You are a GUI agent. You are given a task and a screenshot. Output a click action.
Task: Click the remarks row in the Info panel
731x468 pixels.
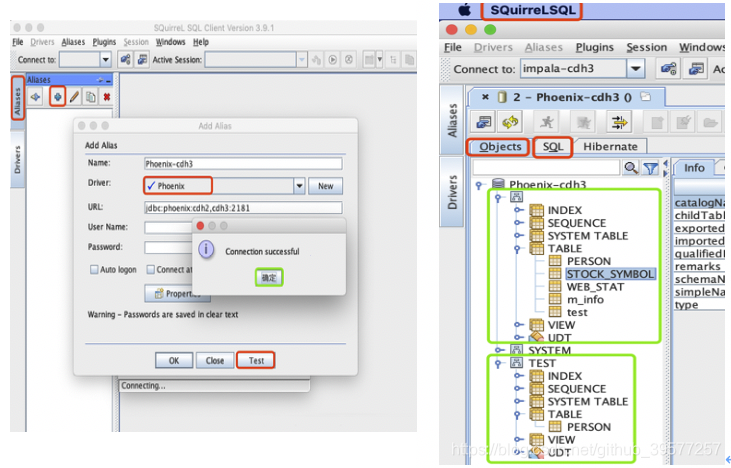699,267
